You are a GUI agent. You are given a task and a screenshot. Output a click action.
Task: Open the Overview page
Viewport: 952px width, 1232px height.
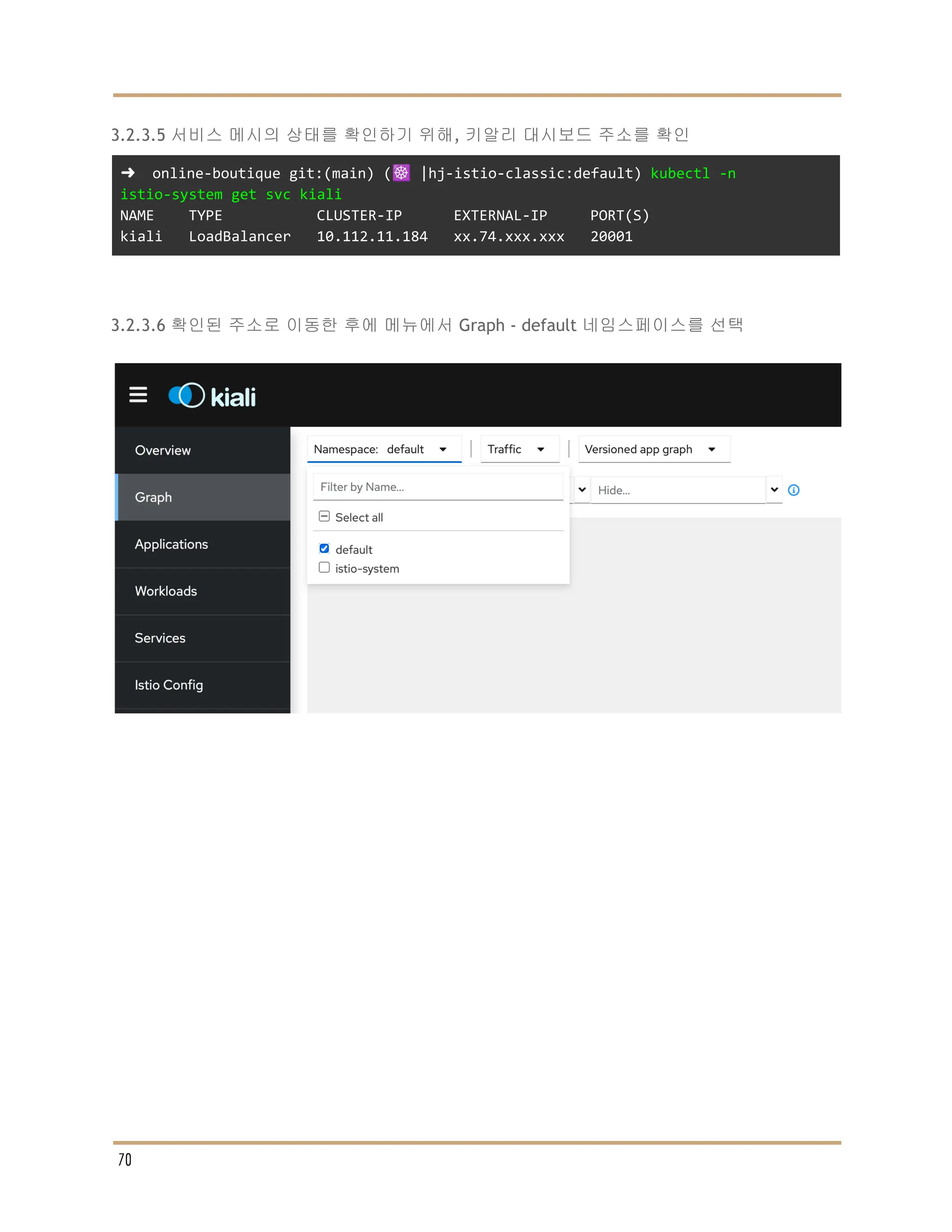coord(203,450)
